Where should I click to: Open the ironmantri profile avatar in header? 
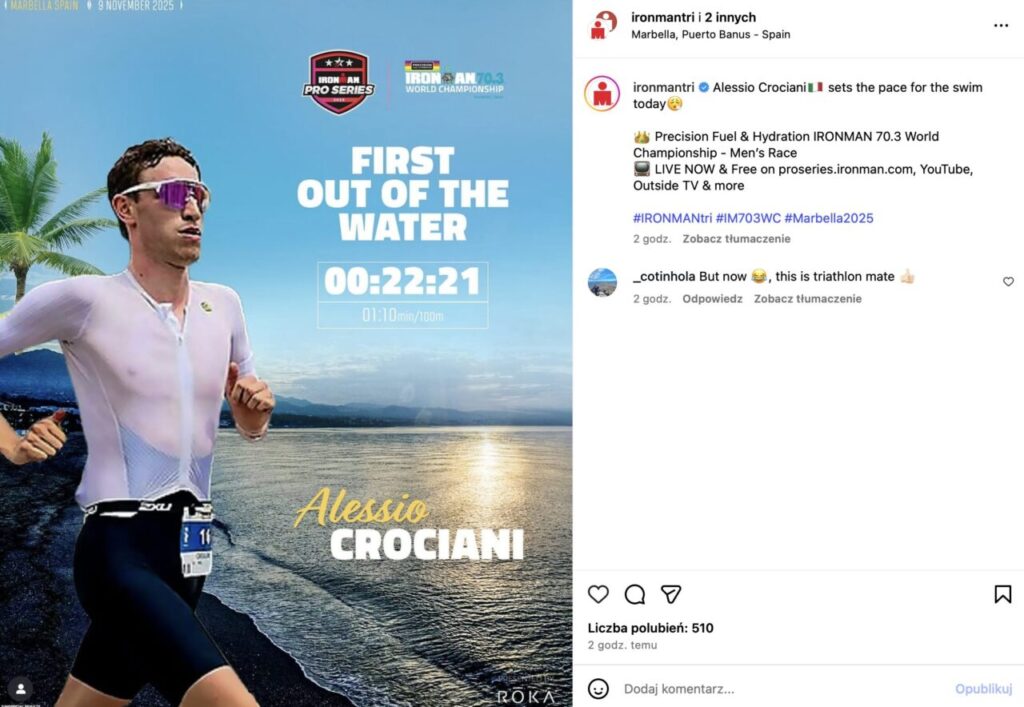[x=602, y=25]
